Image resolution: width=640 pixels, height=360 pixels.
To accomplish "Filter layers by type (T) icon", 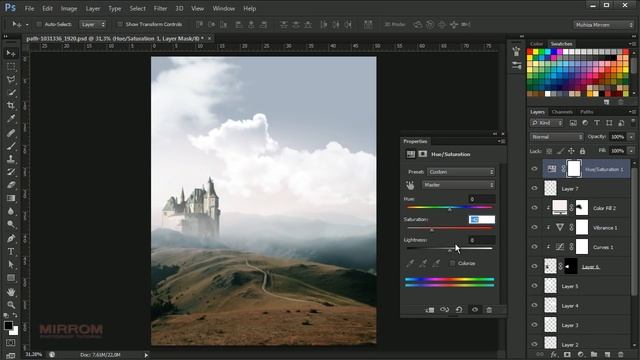I will coord(597,123).
